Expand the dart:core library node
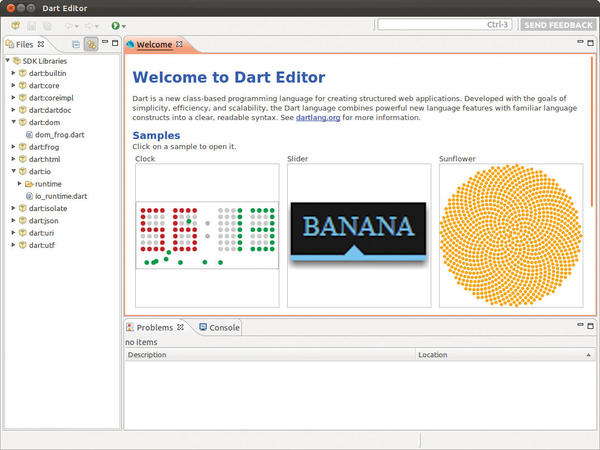The image size is (600, 450). click(13, 85)
